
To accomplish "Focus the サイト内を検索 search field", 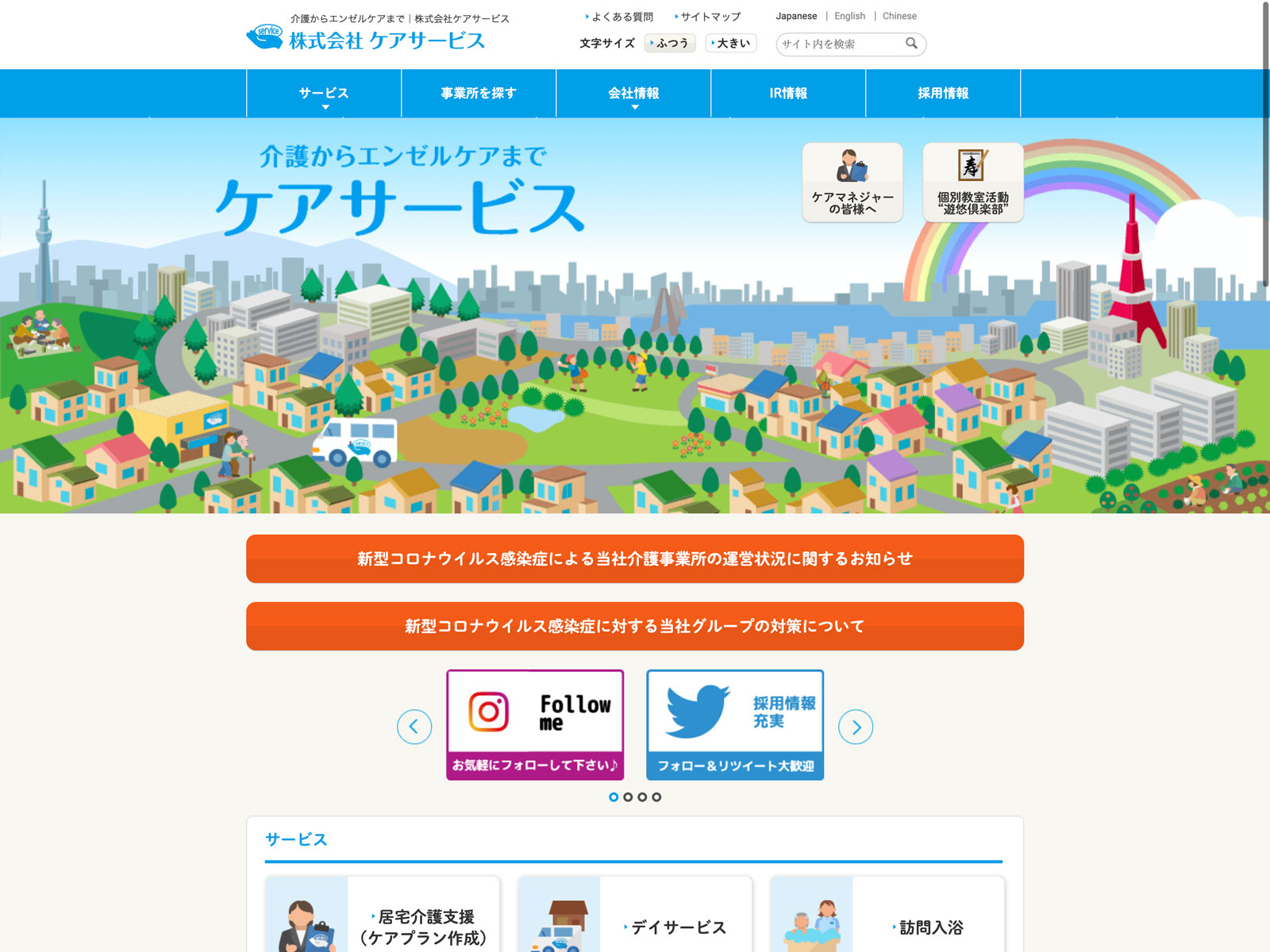I will [840, 44].
